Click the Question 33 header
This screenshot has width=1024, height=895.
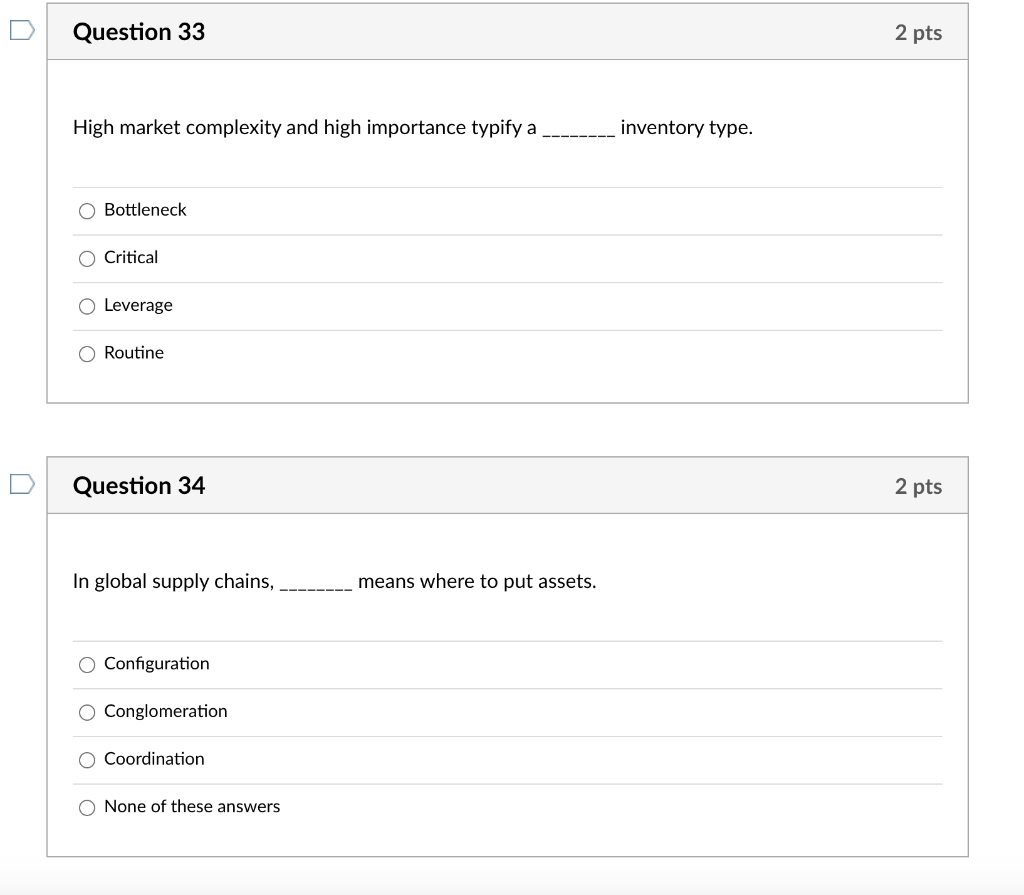tap(139, 32)
